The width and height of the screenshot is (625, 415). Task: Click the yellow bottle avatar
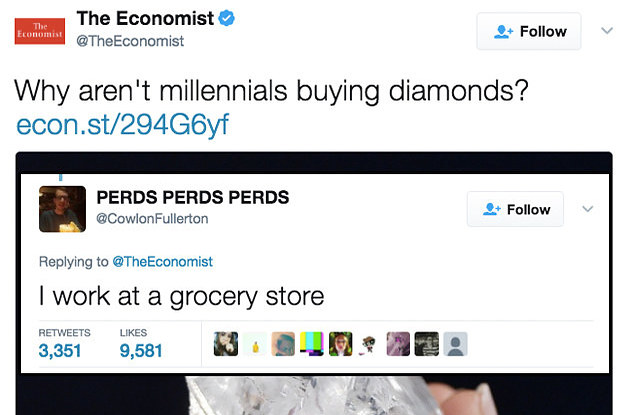(254, 343)
